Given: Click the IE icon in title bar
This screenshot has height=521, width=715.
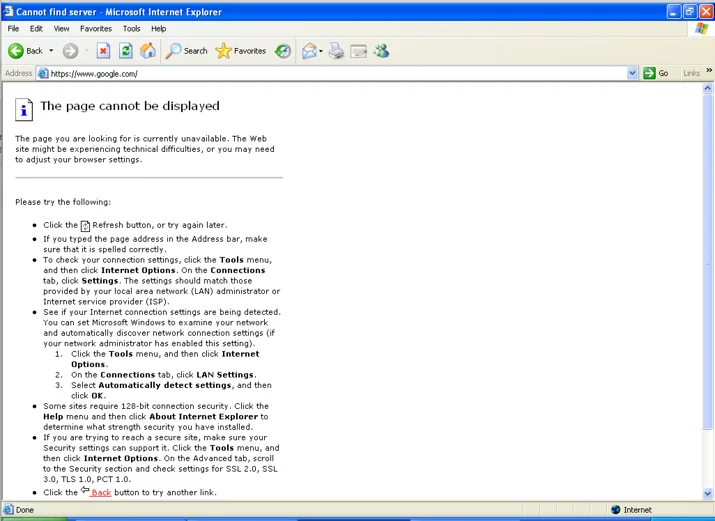Looking at the screenshot, I should 8,11.
